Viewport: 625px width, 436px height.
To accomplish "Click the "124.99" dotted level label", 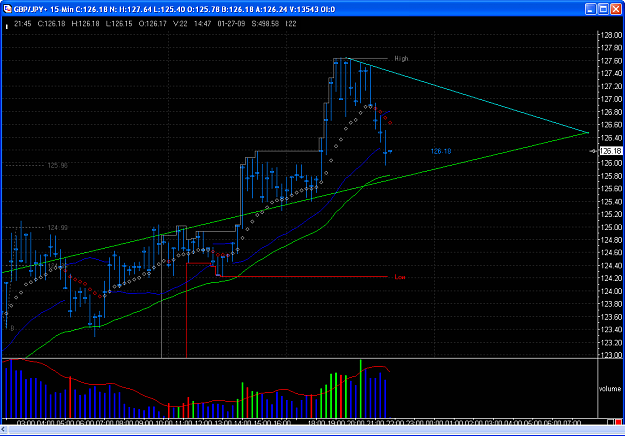I will (58, 228).
